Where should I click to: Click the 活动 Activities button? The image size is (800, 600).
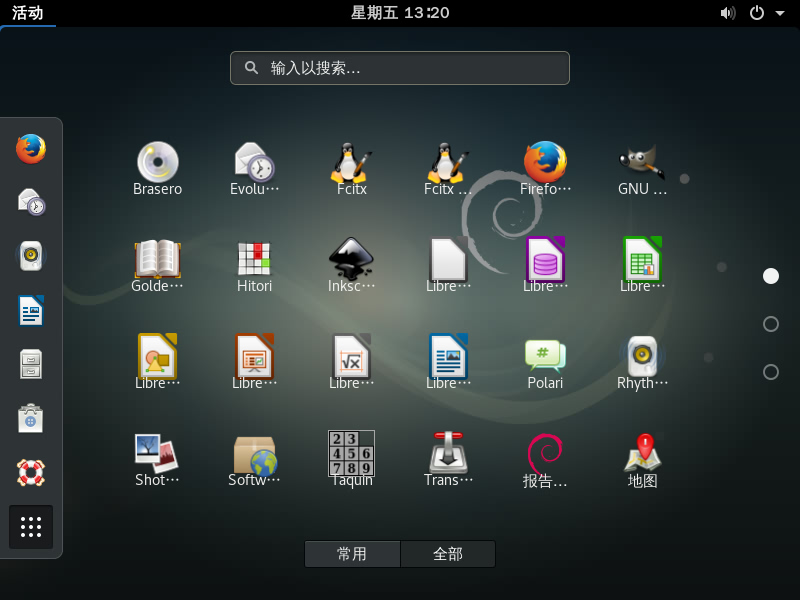28,13
